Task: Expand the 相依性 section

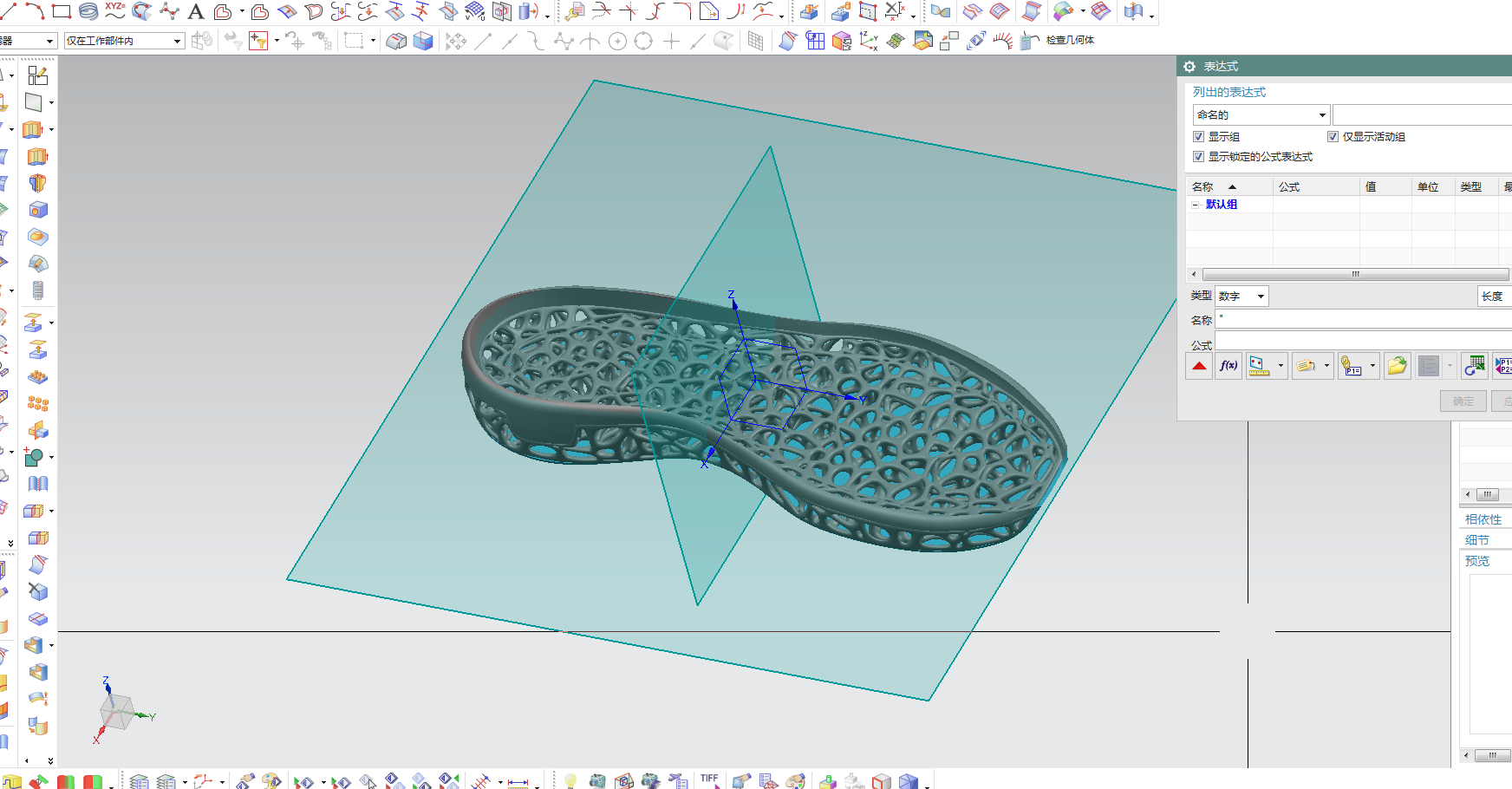Action: point(1483,519)
